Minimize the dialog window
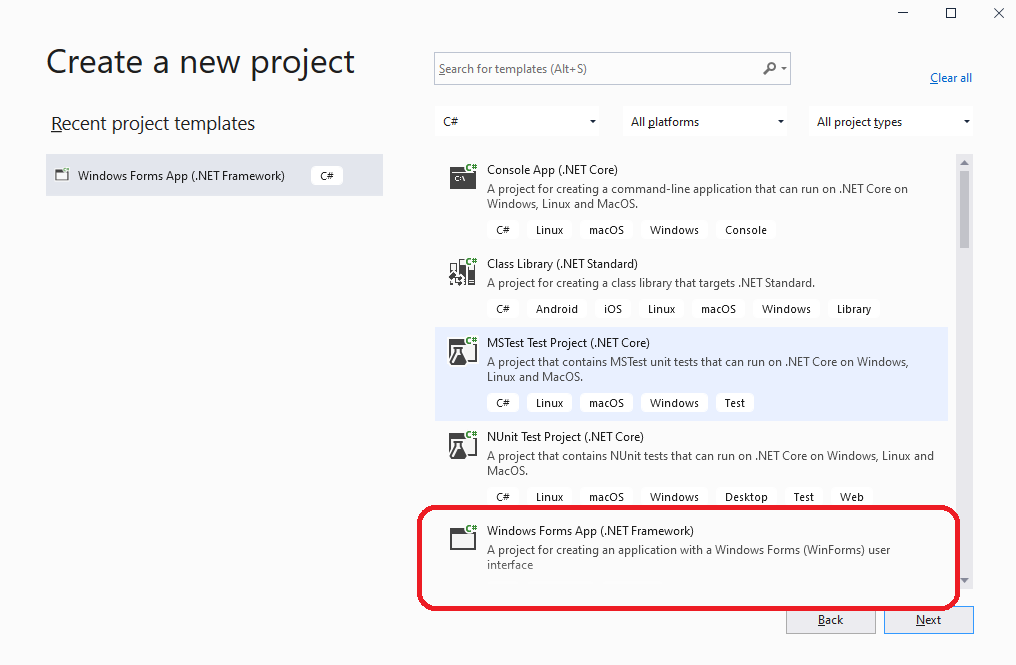 (903, 13)
